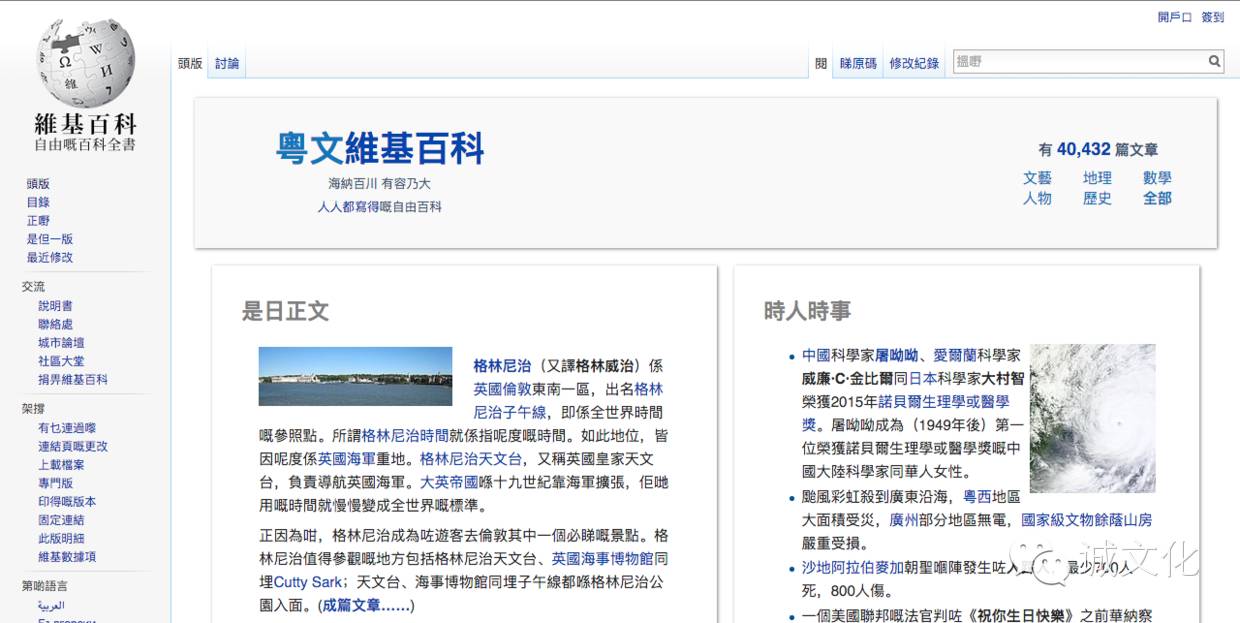Select العربية in the language list
The image size is (1240, 623).
click(x=51, y=606)
